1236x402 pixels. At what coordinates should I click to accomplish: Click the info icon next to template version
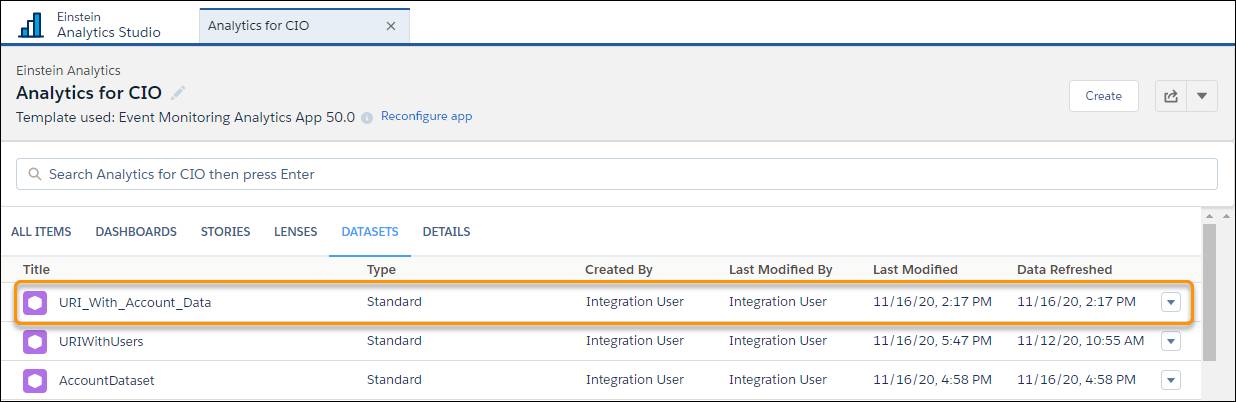pos(367,117)
